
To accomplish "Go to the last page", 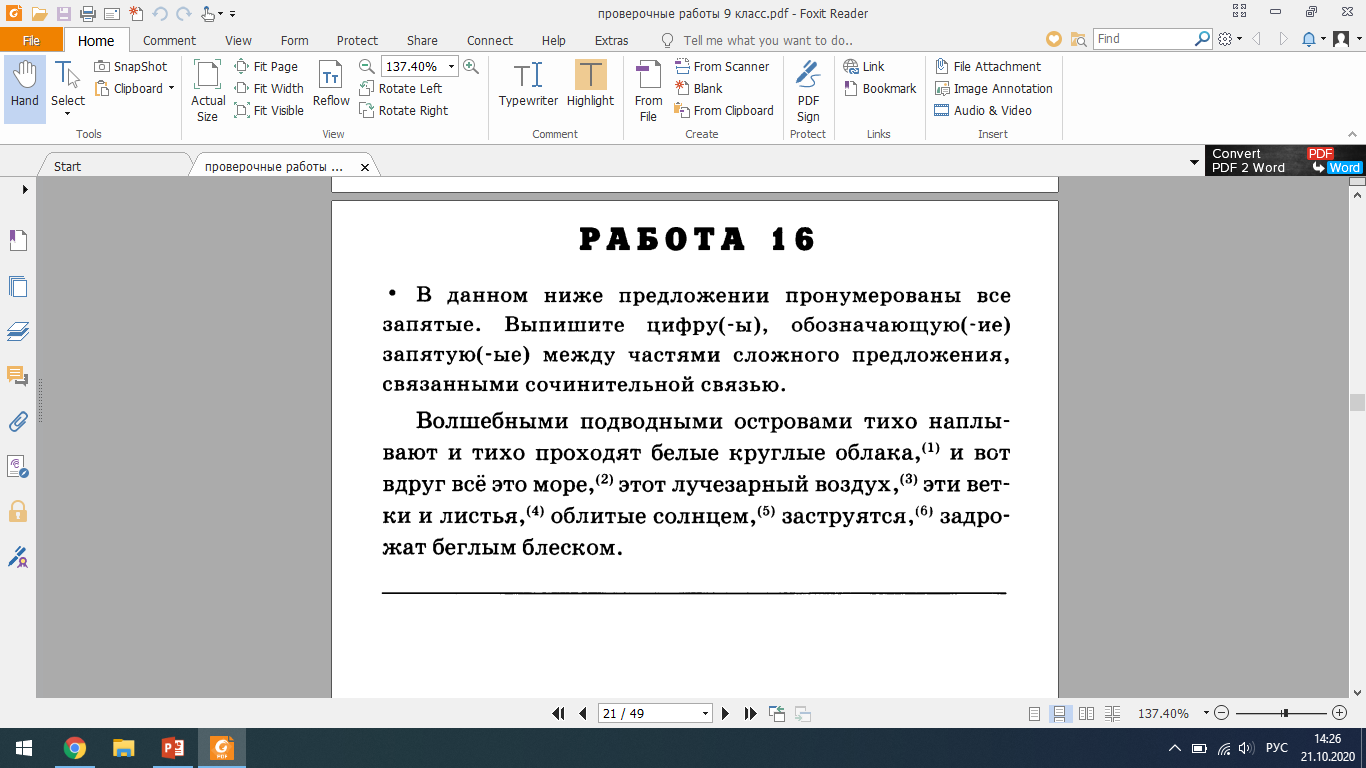I will [x=751, y=713].
